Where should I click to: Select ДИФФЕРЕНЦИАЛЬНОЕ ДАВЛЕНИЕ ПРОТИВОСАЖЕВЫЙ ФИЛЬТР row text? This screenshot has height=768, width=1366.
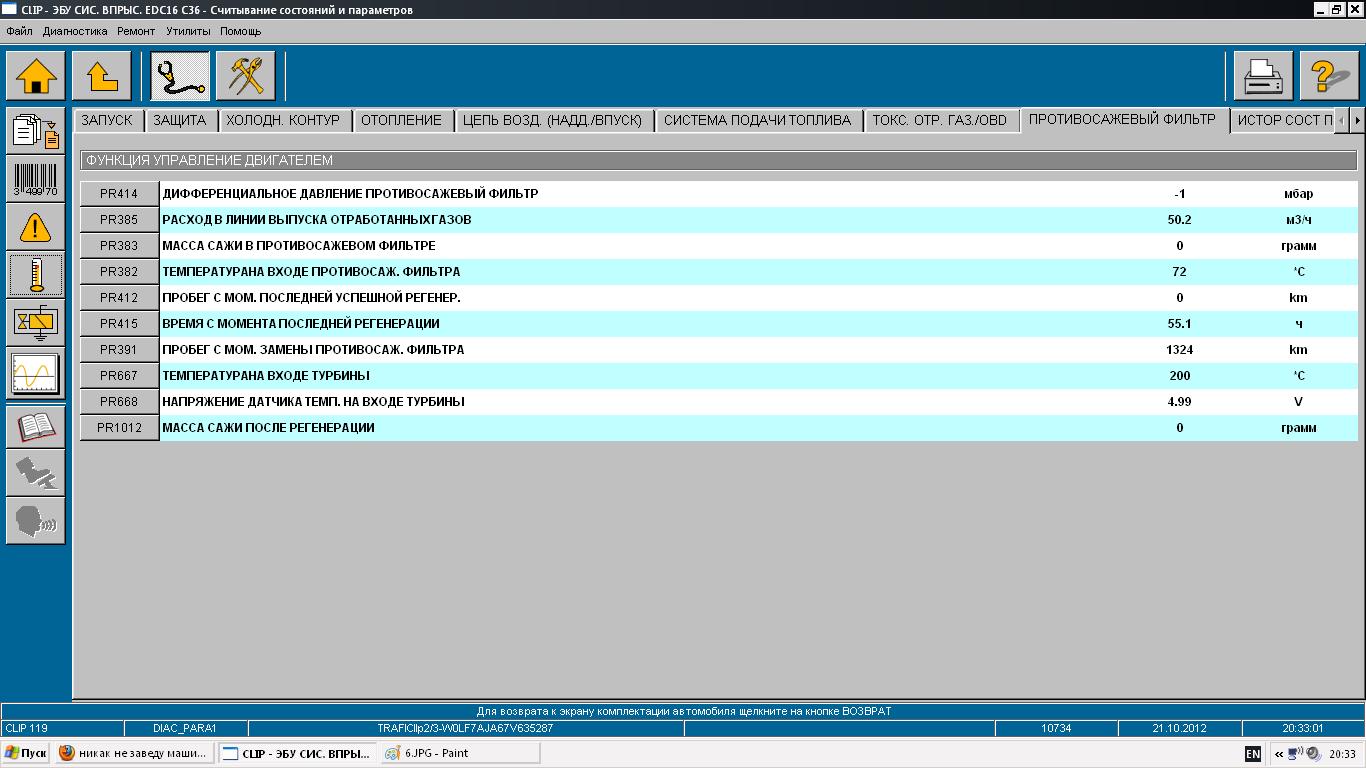(350, 194)
